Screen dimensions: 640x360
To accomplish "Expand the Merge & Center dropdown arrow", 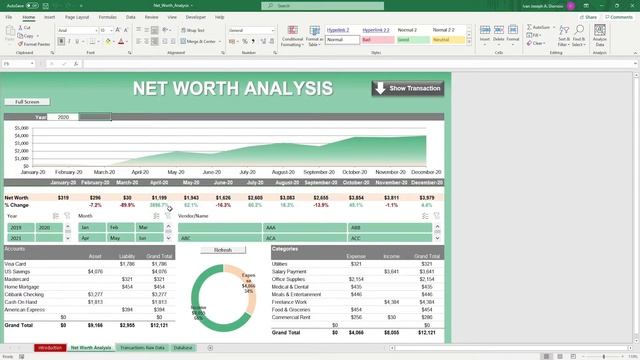I will [220, 42].
